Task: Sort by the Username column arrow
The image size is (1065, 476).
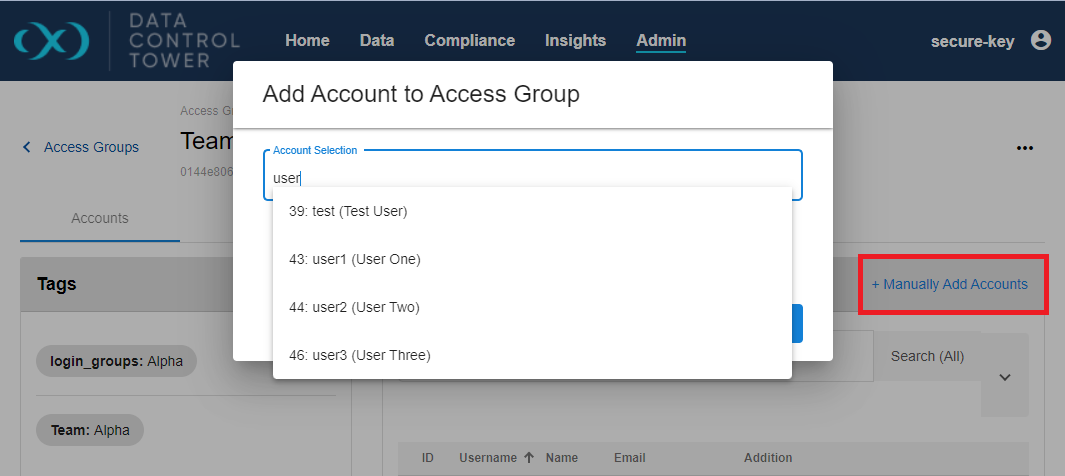Action: tap(529, 458)
